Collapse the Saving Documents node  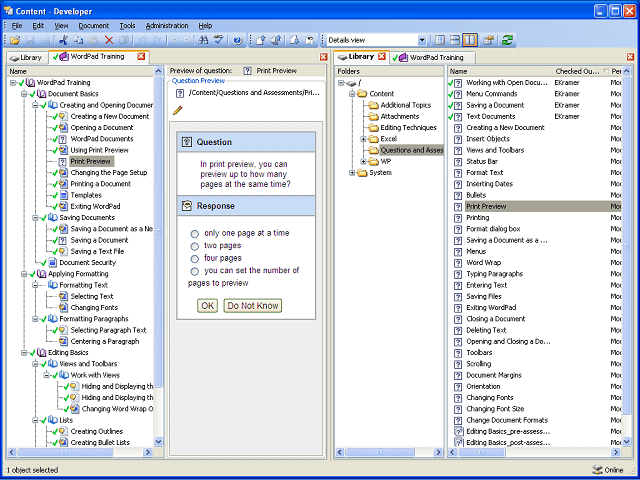pyautogui.click(x=36, y=218)
